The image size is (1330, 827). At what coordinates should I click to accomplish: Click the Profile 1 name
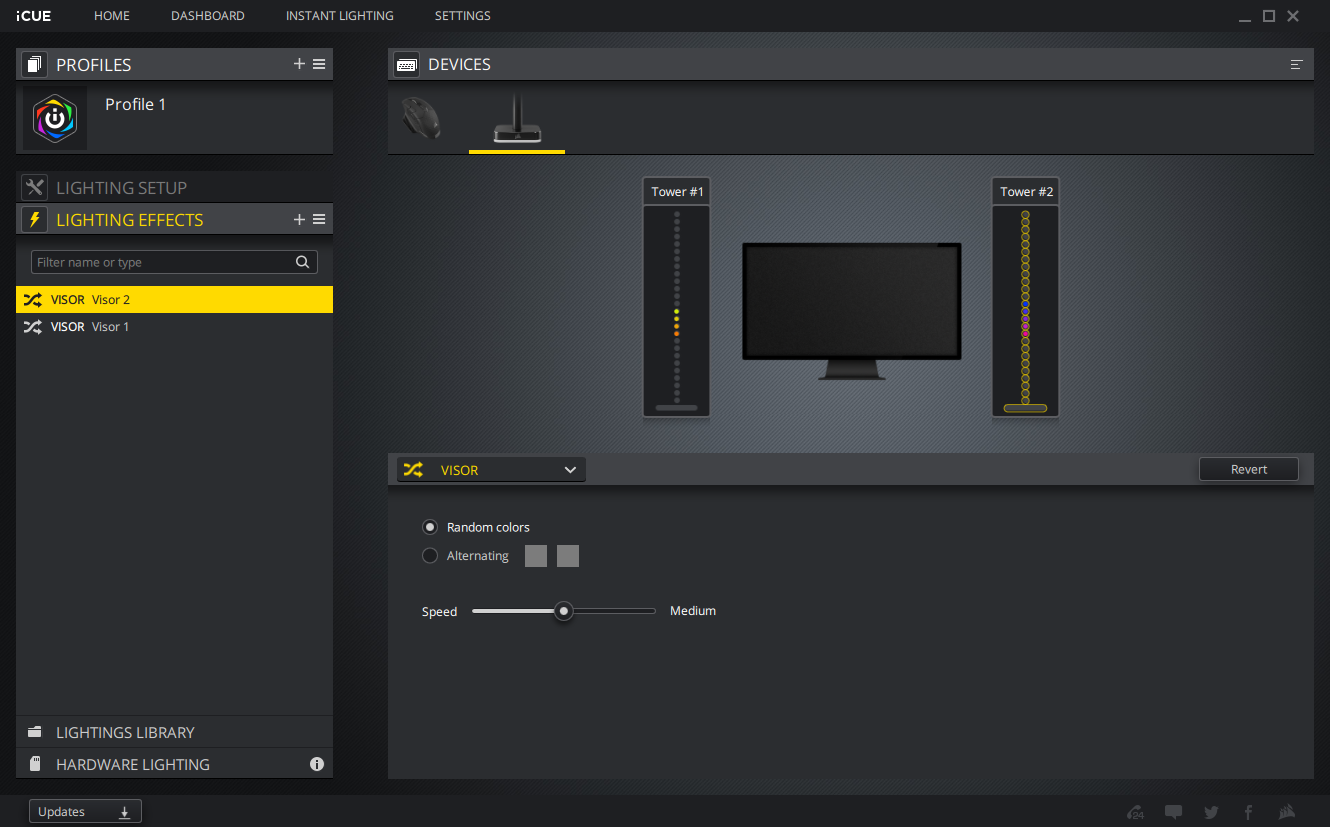coord(136,104)
